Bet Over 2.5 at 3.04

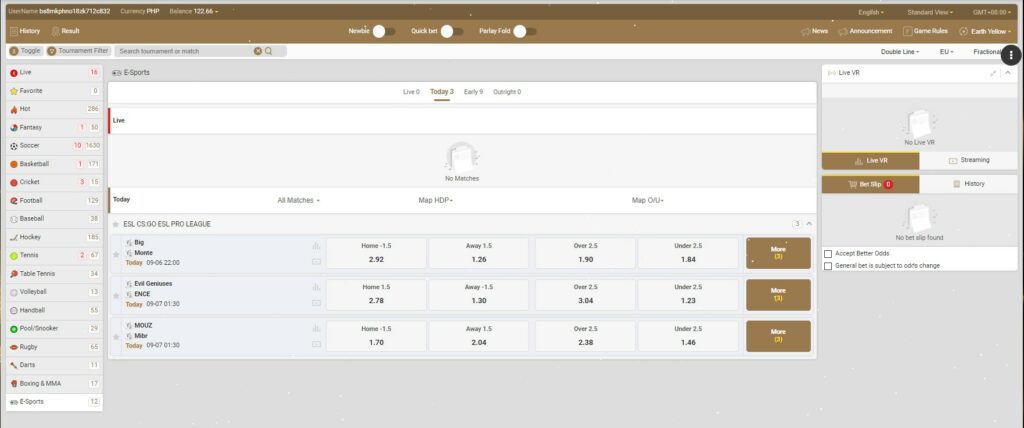[585, 294]
